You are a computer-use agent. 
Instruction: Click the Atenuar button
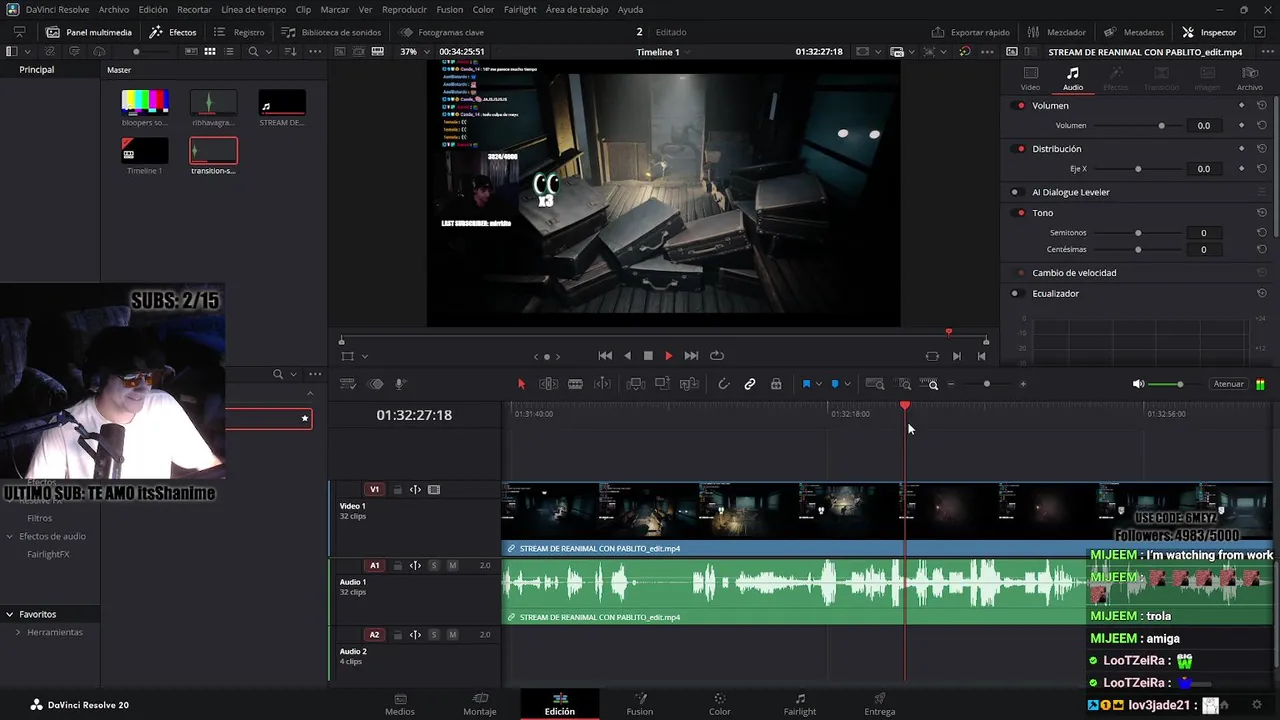click(x=1228, y=384)
